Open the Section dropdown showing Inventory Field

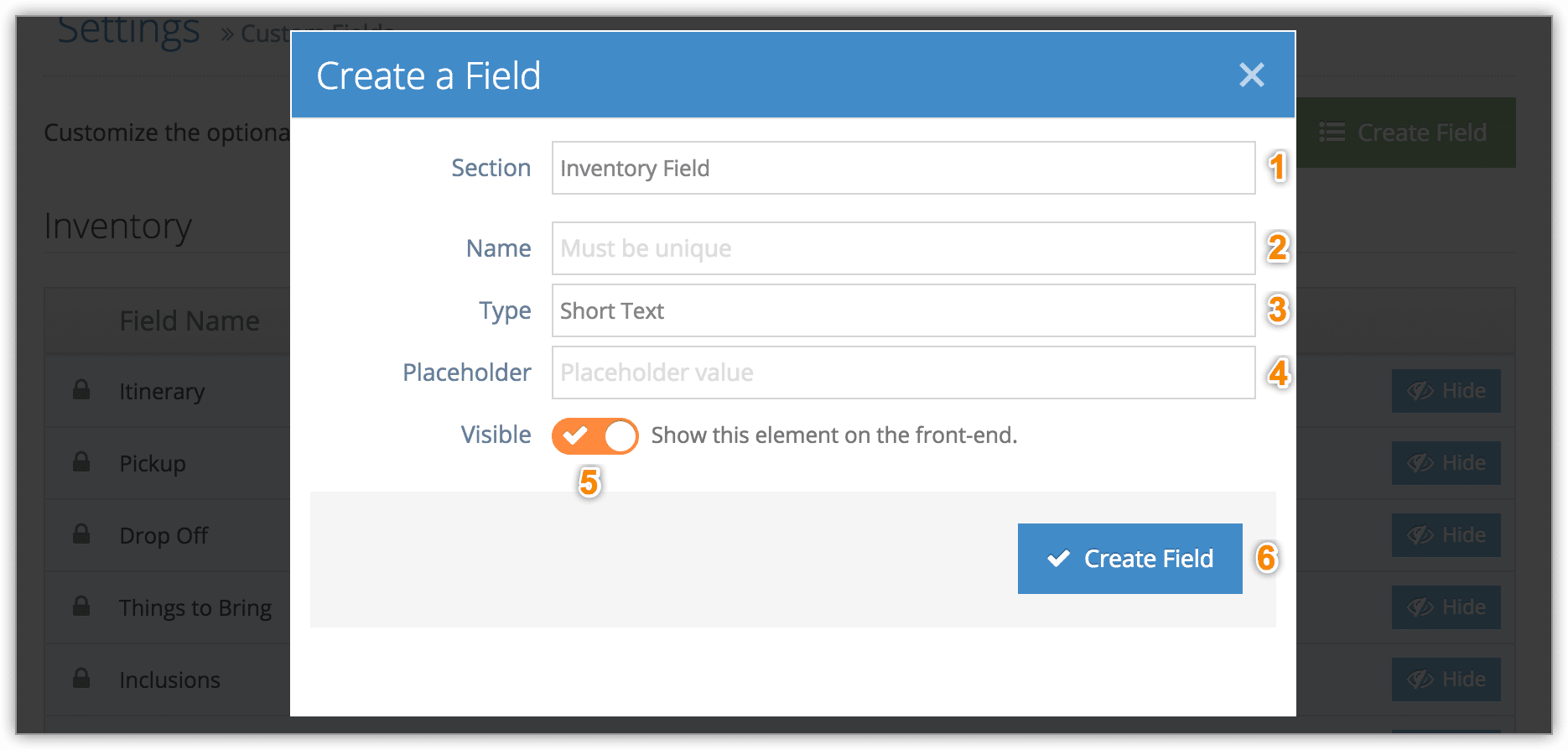click(x=903, y=168)
